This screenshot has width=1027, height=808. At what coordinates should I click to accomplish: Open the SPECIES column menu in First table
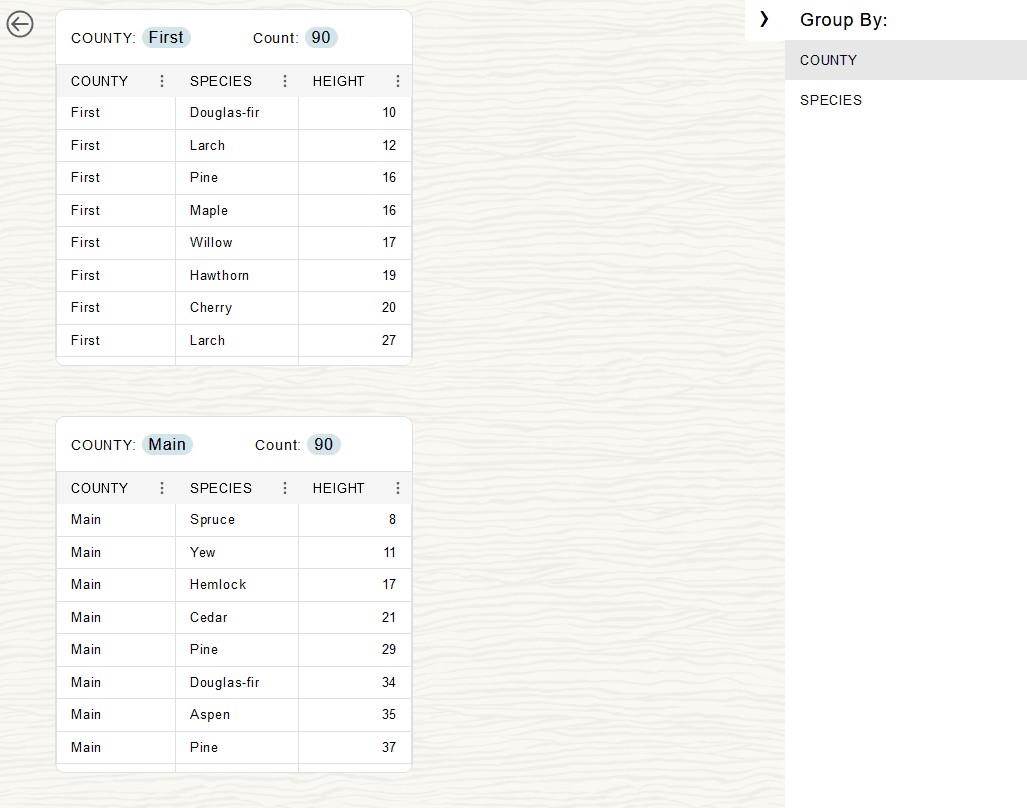(x=285, y=81)
